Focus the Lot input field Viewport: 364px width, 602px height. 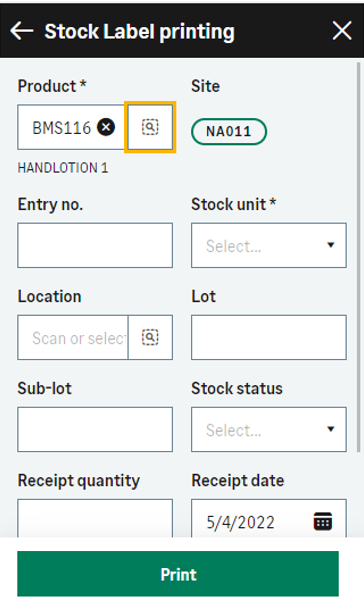pyautogui.click(x=269, y=337)
